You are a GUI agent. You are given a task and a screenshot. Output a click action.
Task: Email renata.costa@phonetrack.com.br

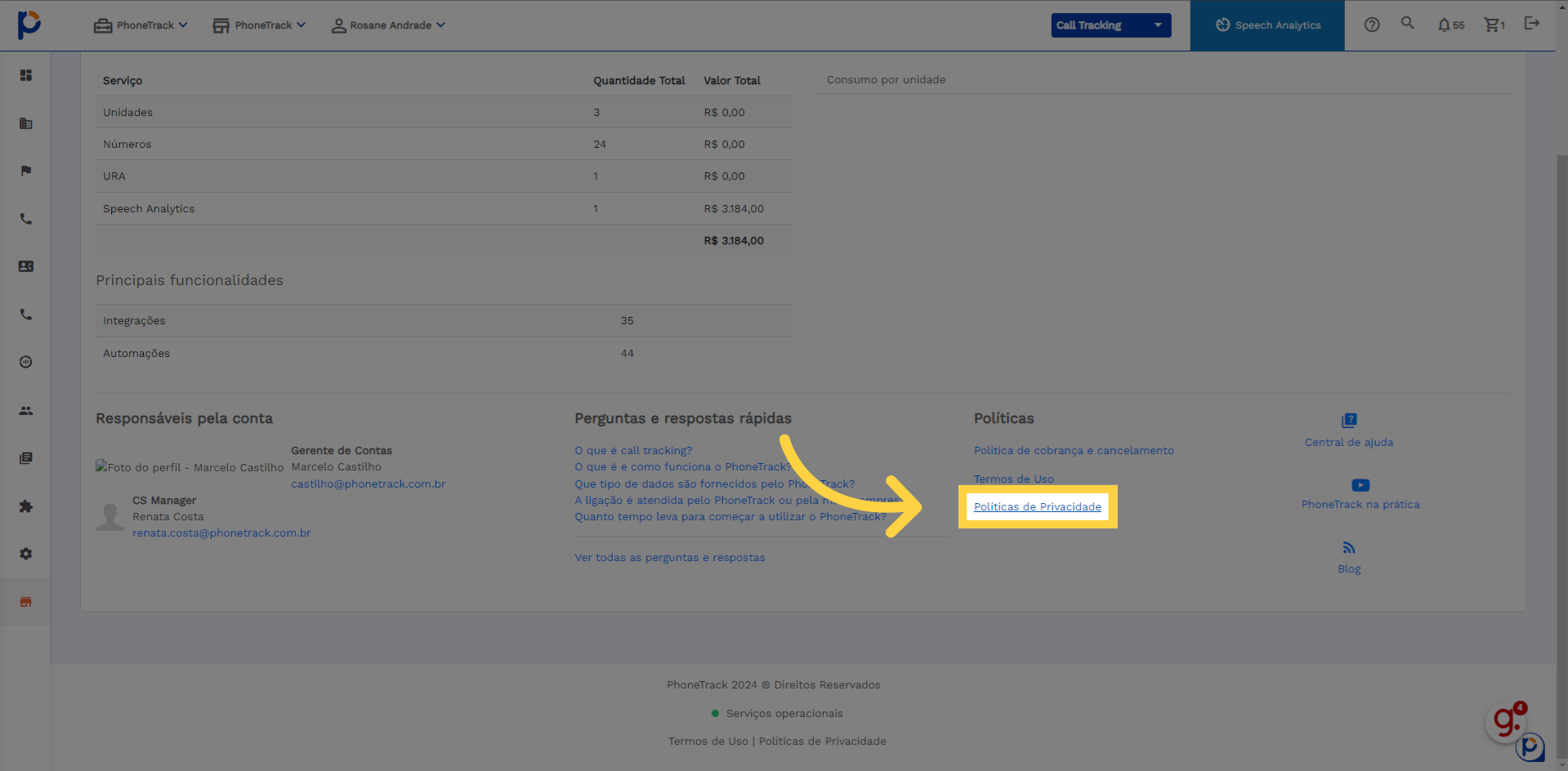coord(221,533)
